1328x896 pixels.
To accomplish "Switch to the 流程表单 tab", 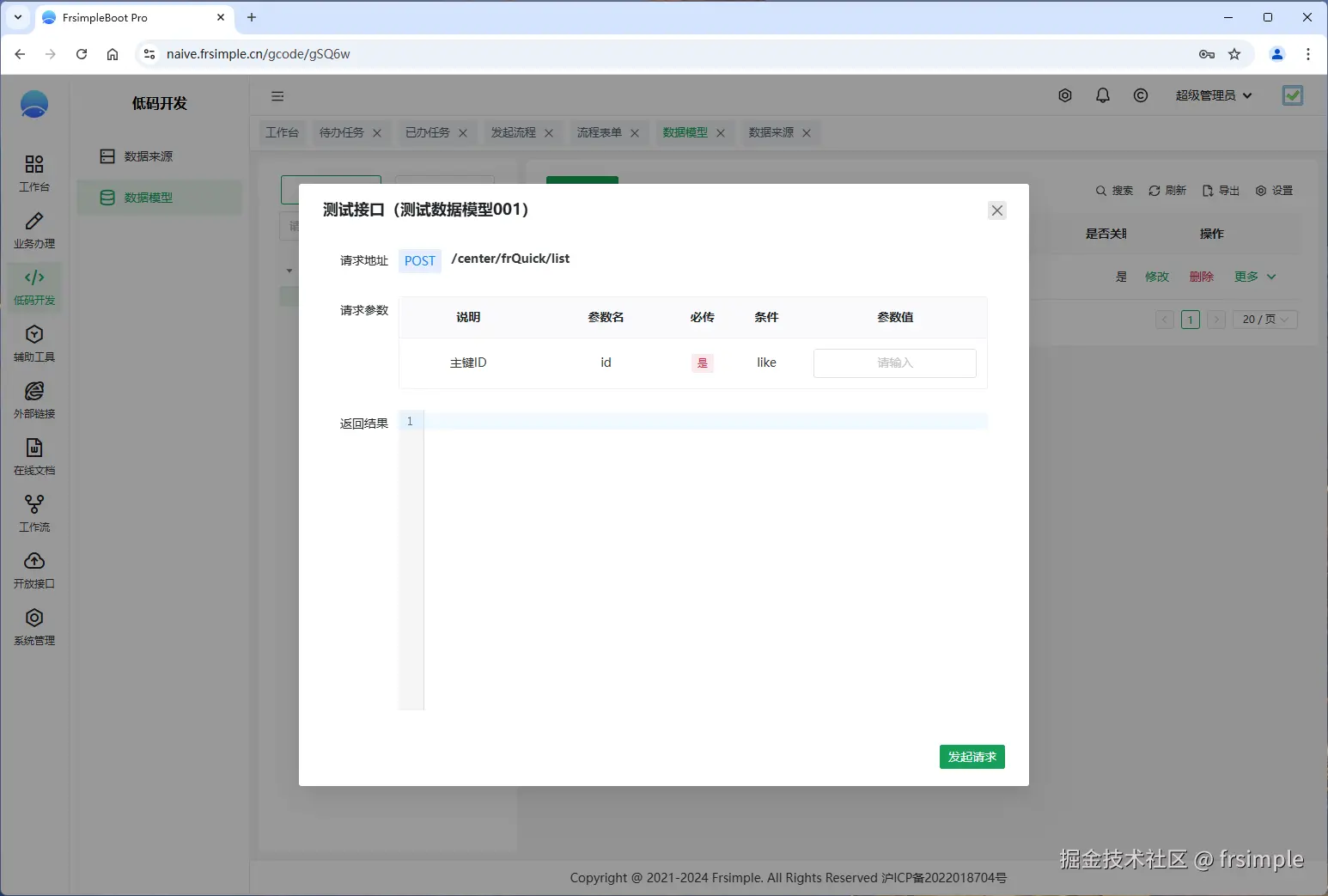I will pyautogui.click(x=600, y=132).
